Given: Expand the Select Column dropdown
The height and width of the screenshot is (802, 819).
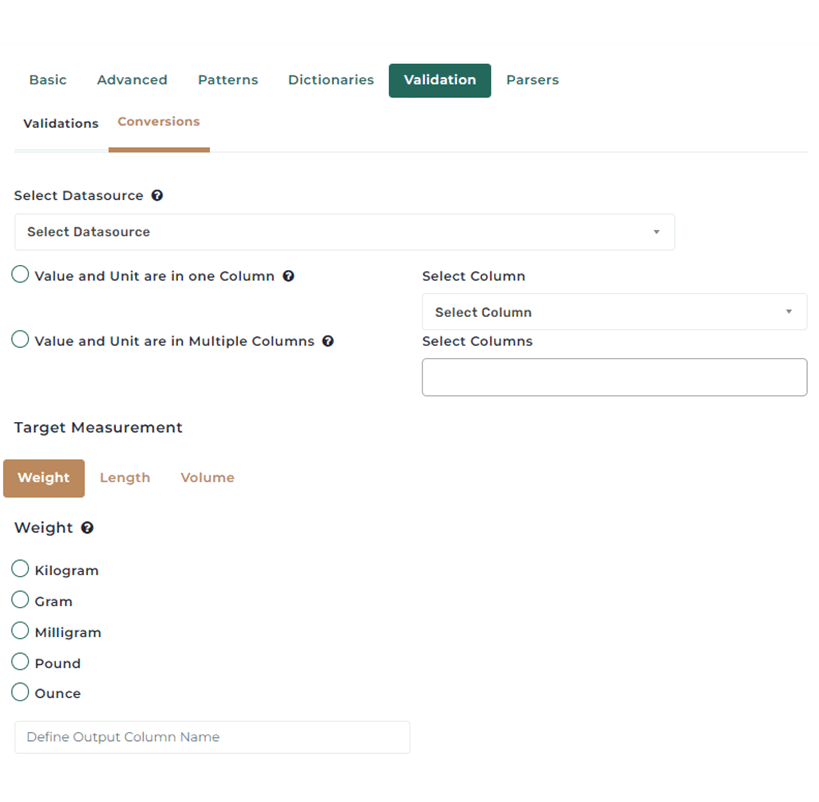Looking at the screenshot, I should point(614,311).
